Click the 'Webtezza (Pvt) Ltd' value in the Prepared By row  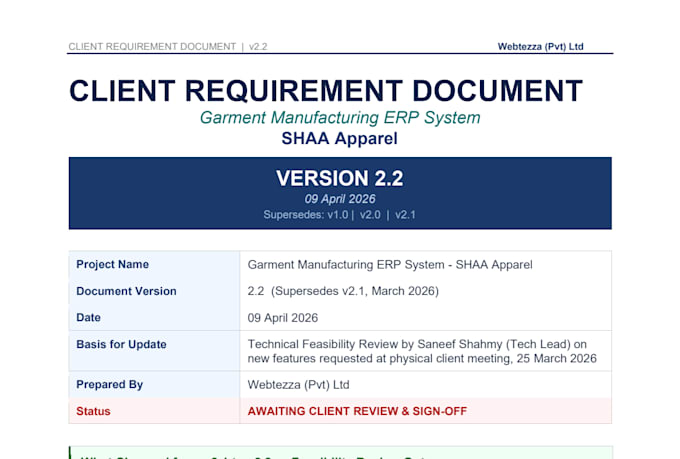click(x=298, y=385)
